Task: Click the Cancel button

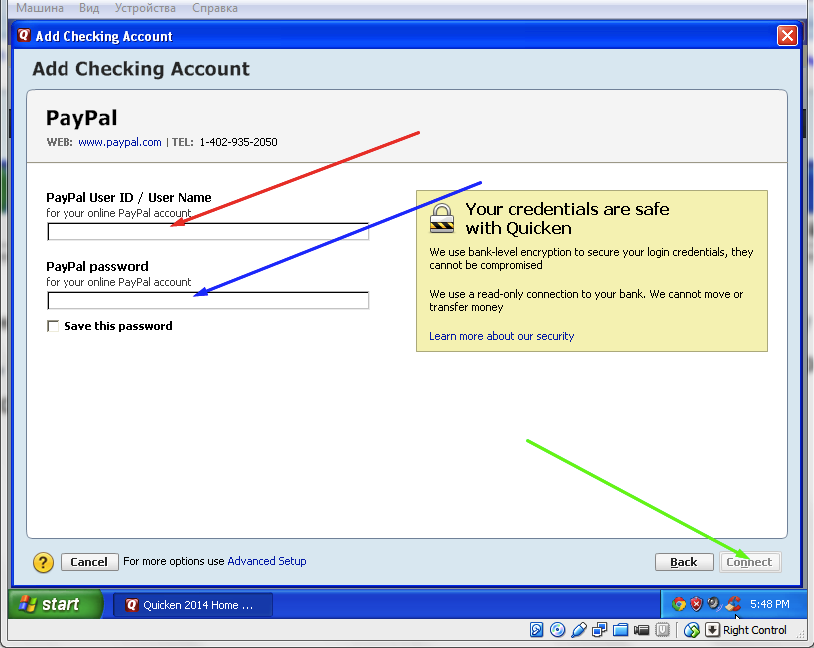Action: pyautogui.click(x=89, y=562)
